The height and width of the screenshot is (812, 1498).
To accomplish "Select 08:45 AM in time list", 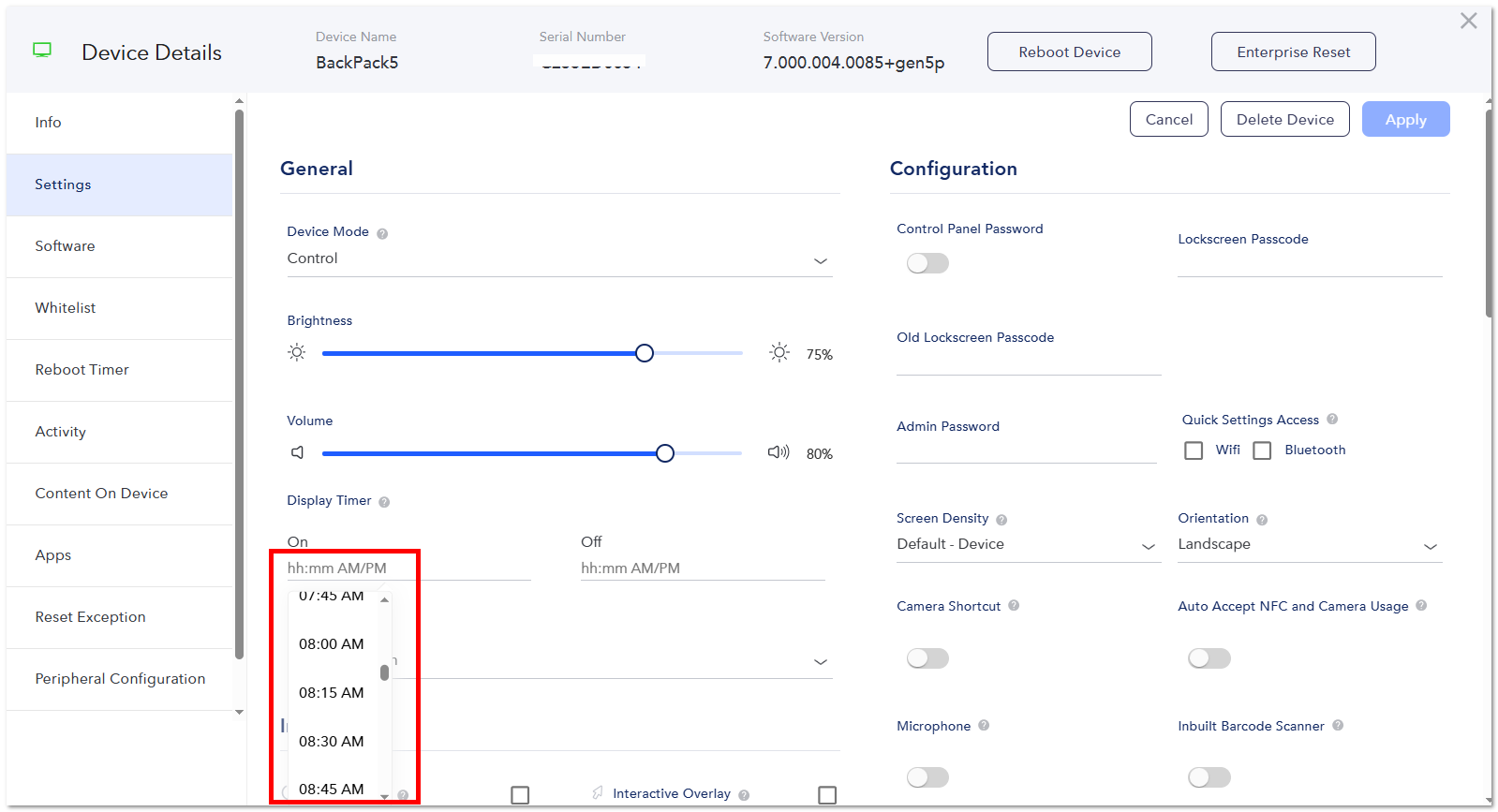I will pos(332,789).
